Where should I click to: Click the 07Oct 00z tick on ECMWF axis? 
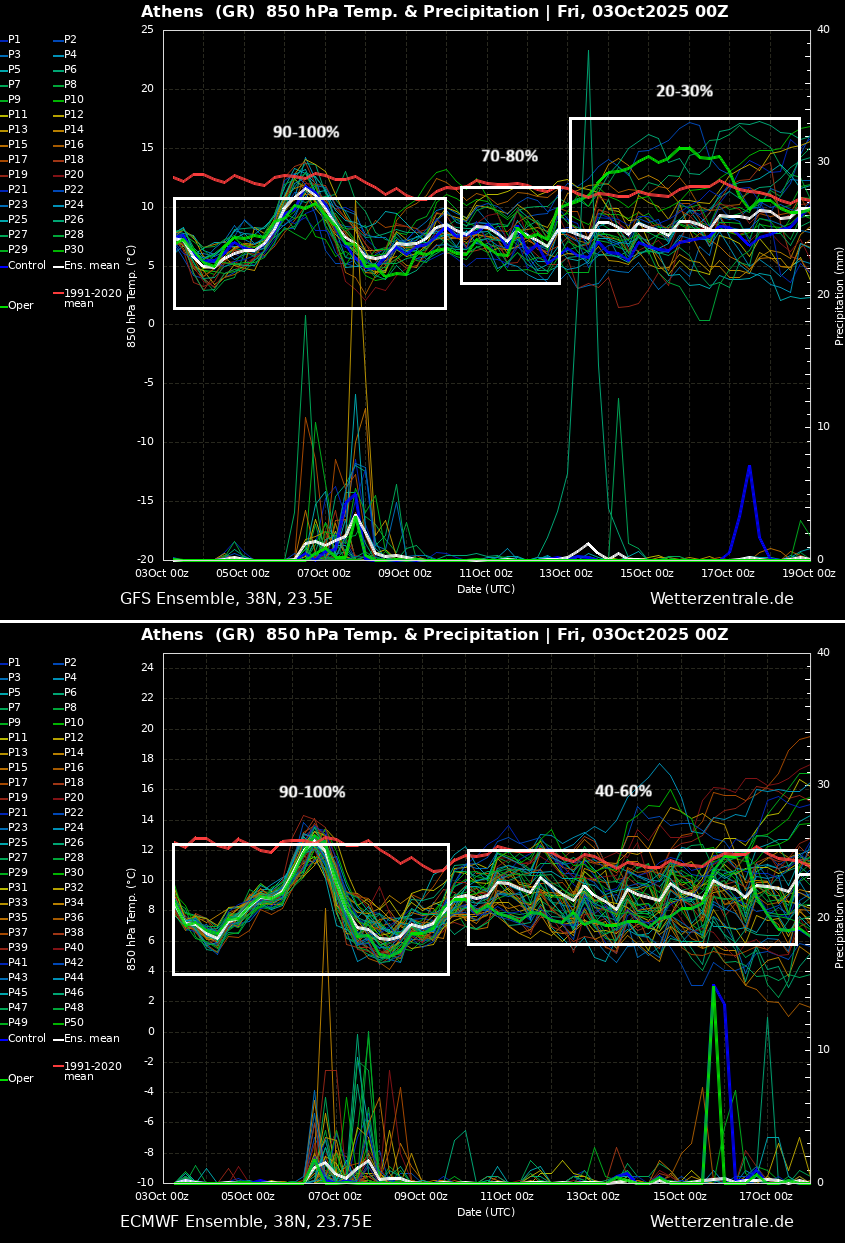click(x=333, y=1196)
